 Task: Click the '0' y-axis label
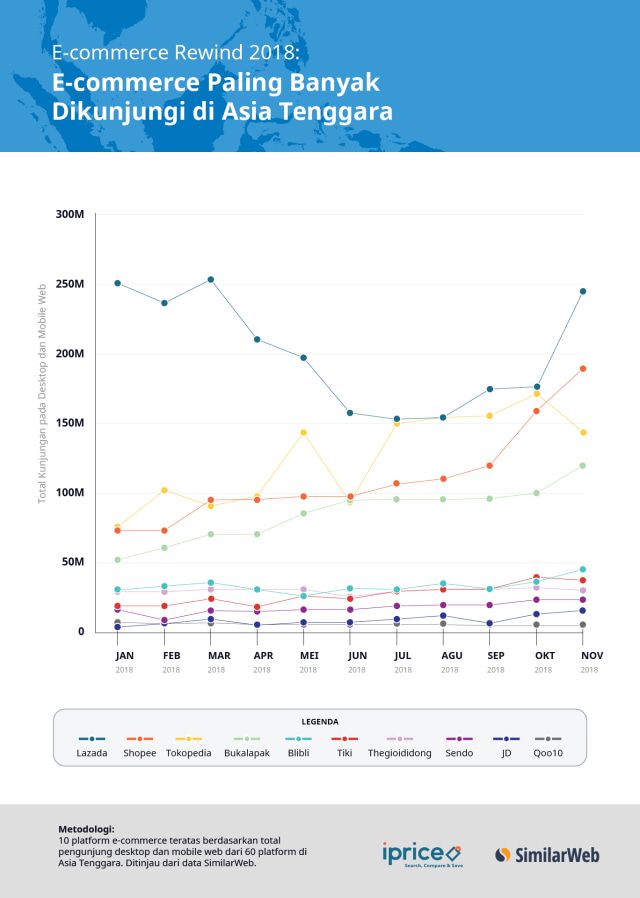[x=81, y=631]
